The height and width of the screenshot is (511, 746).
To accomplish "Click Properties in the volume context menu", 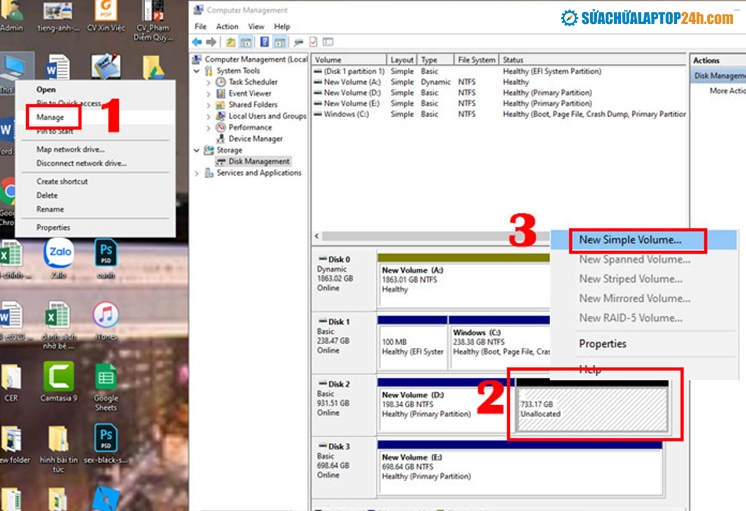I will pyautogui.click(x=602, y=344).
